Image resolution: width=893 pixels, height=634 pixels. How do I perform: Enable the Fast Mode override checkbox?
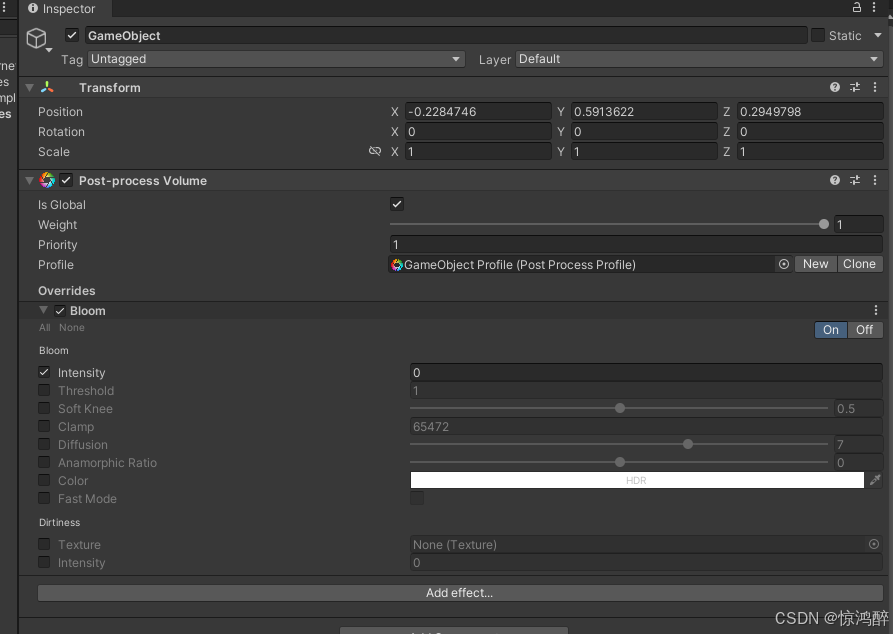[x=44, y=498]
